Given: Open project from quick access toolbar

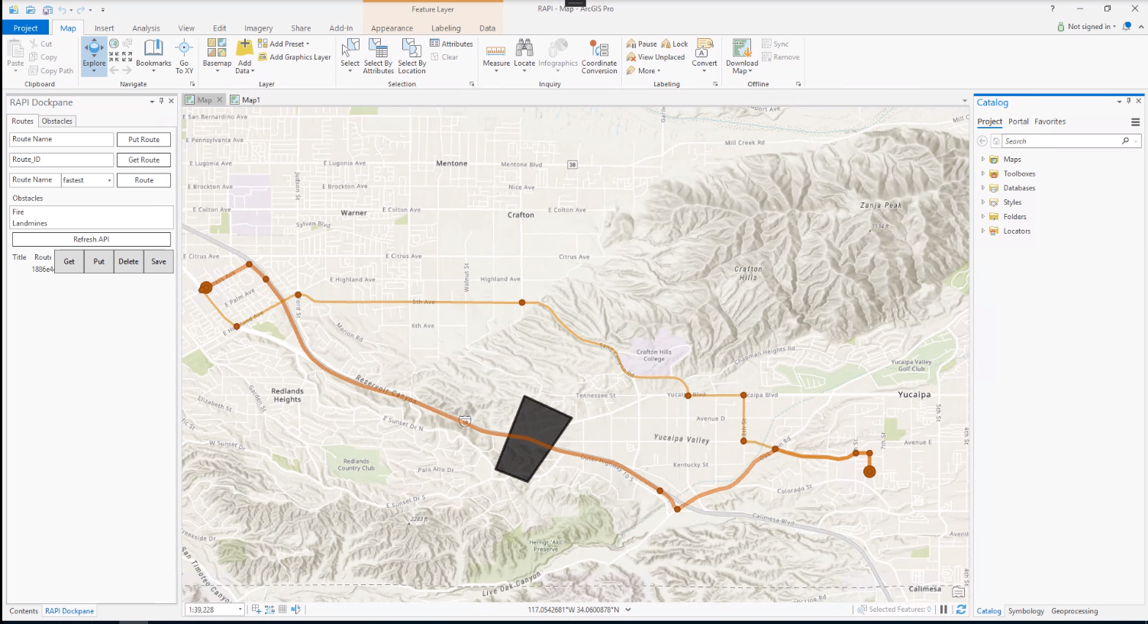Looking at the screenshot, I should point(30,10).
